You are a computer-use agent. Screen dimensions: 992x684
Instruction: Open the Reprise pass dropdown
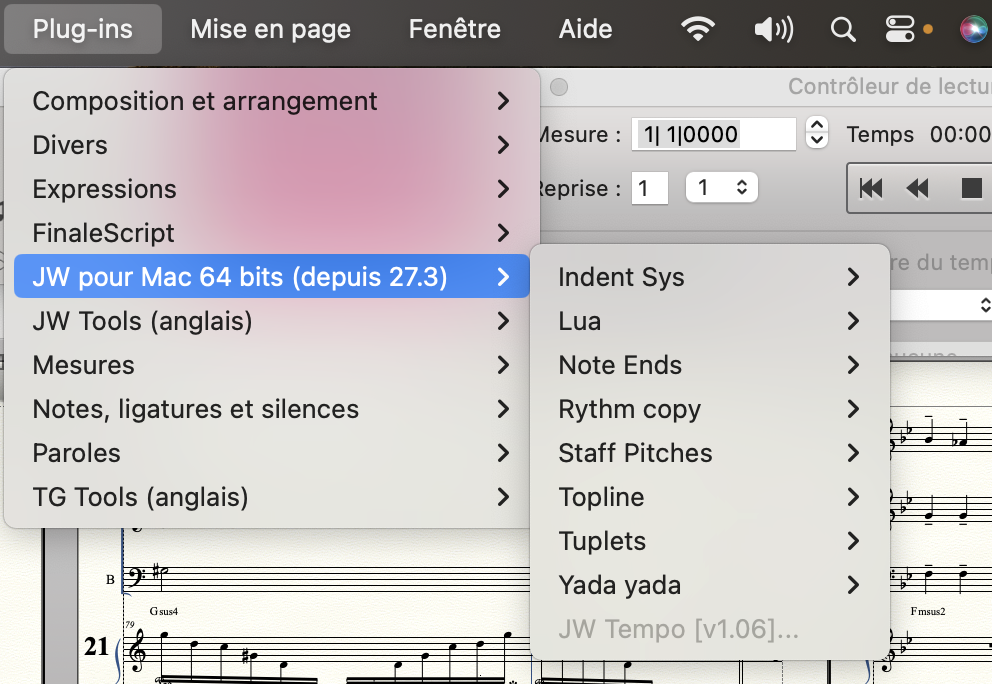tap(721, 188)
